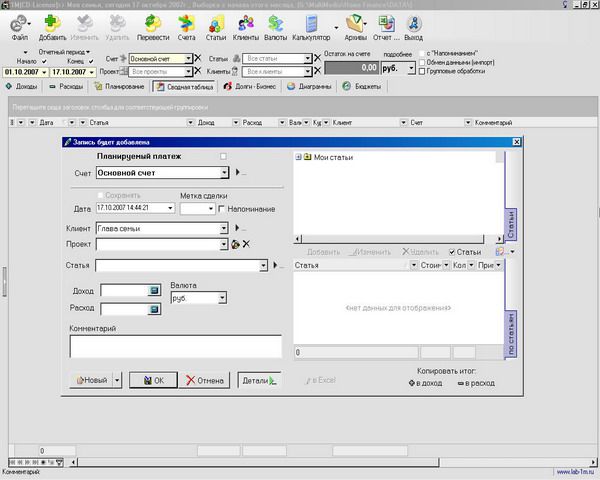Click the Добавить toolbar icon
Viewport: 600px width, 480px height.
pos(52,25)
